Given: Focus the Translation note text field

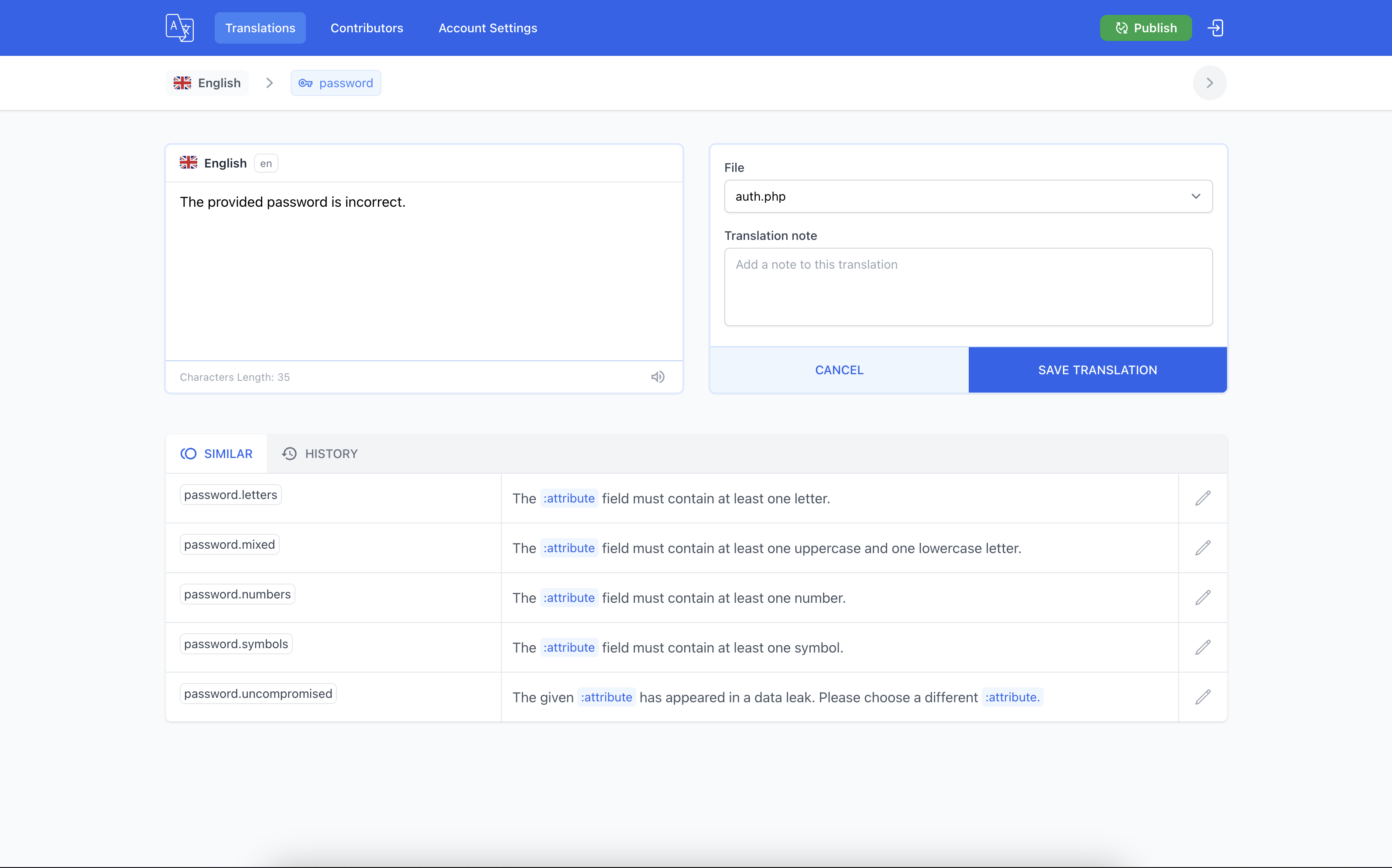Looking at the screenshot, I should pyautogui.click(x=968, y=287).
